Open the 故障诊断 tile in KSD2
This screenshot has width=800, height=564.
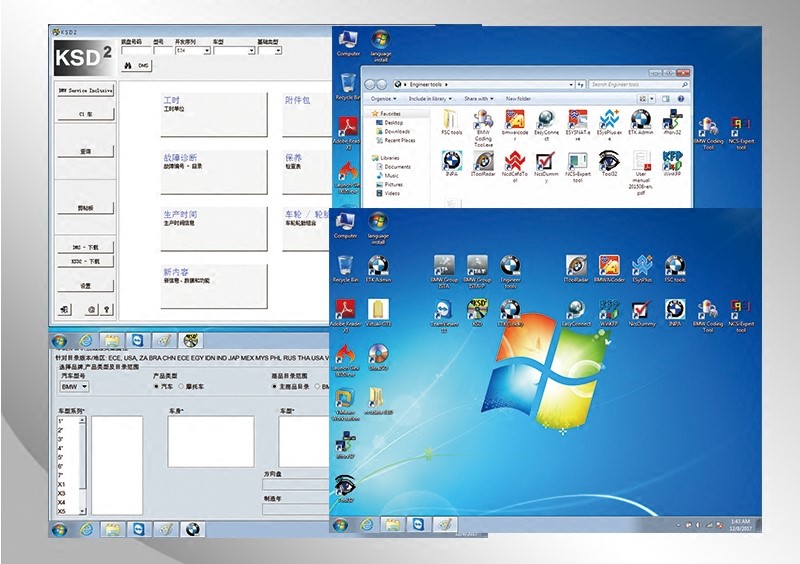(x=214, y=171)
